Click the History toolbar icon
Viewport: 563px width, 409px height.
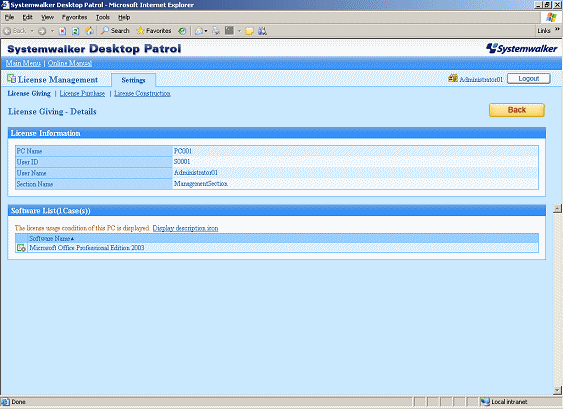click(x=182, y=31)
